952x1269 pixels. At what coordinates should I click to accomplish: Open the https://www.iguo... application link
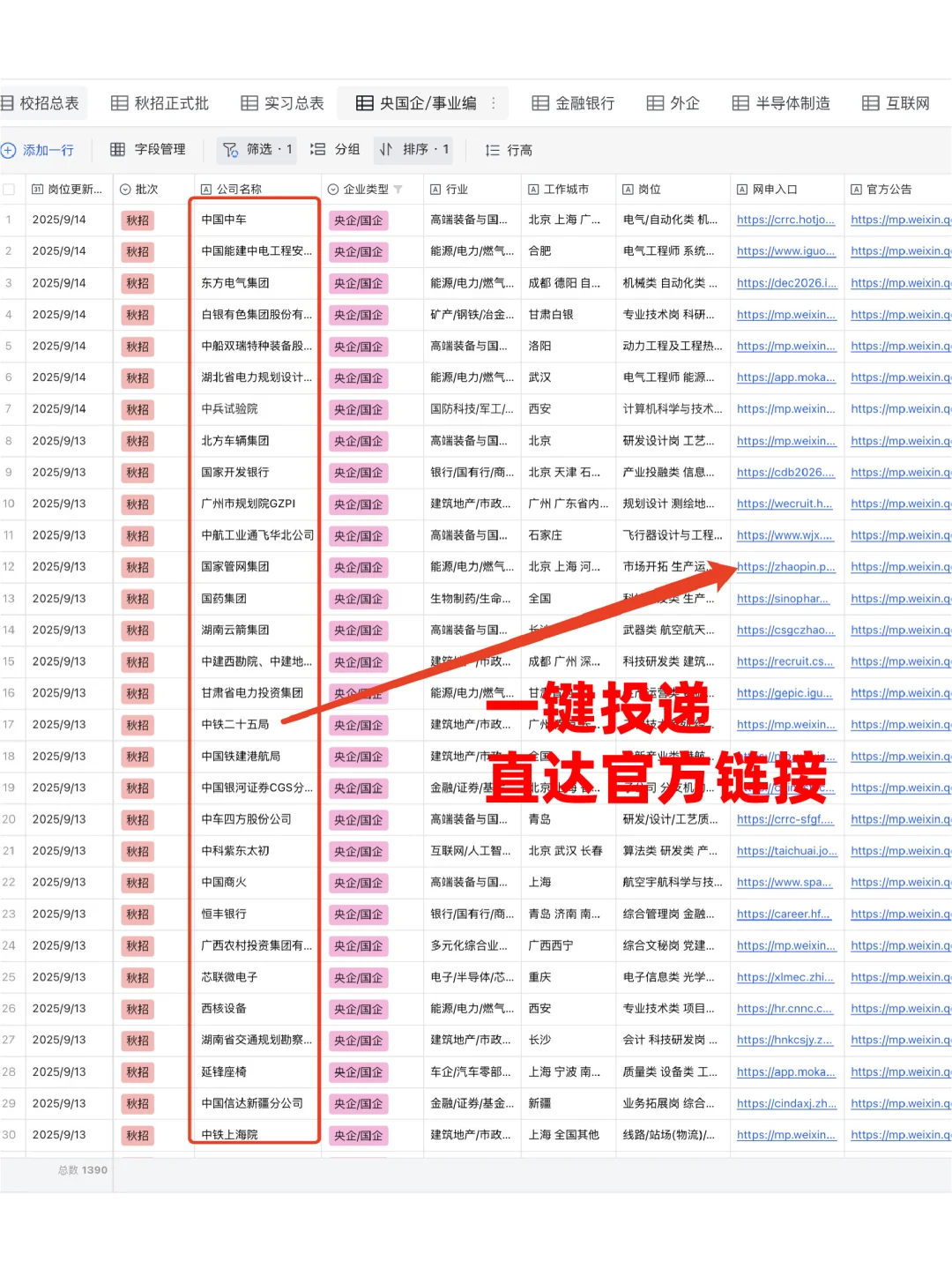point(785,251)
